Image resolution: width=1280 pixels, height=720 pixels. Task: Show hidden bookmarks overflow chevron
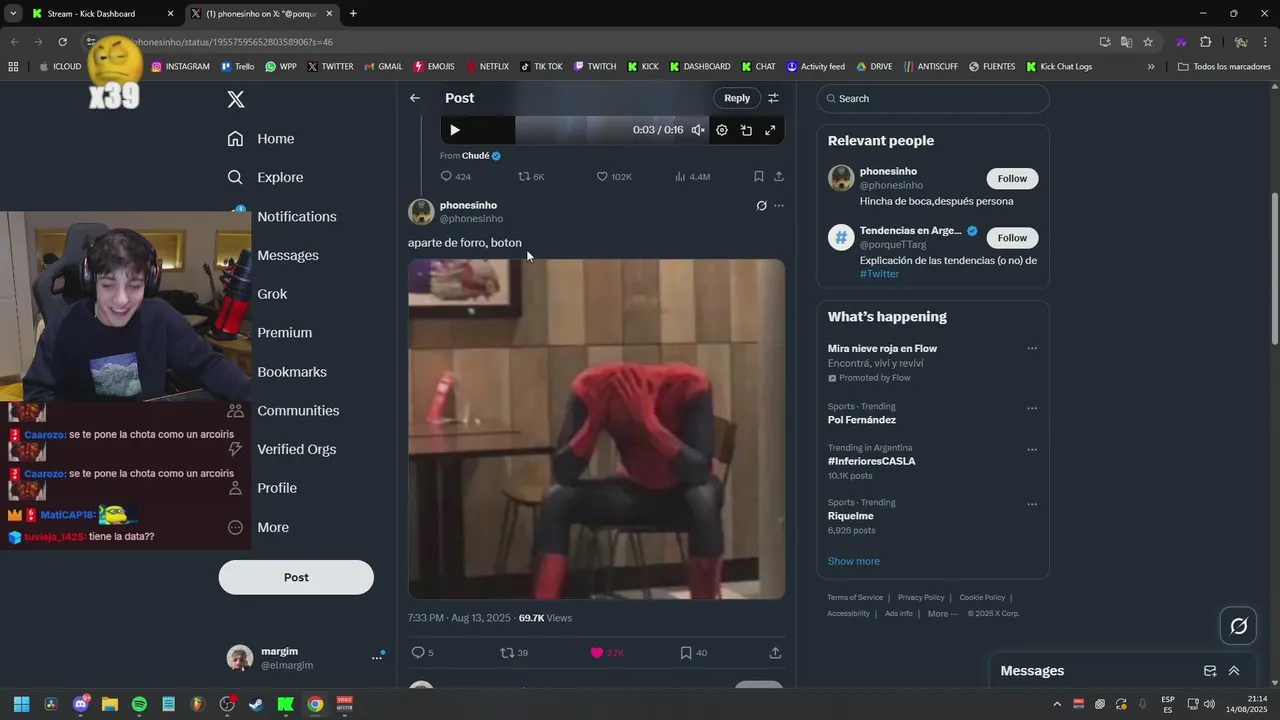pos(1151,67)
